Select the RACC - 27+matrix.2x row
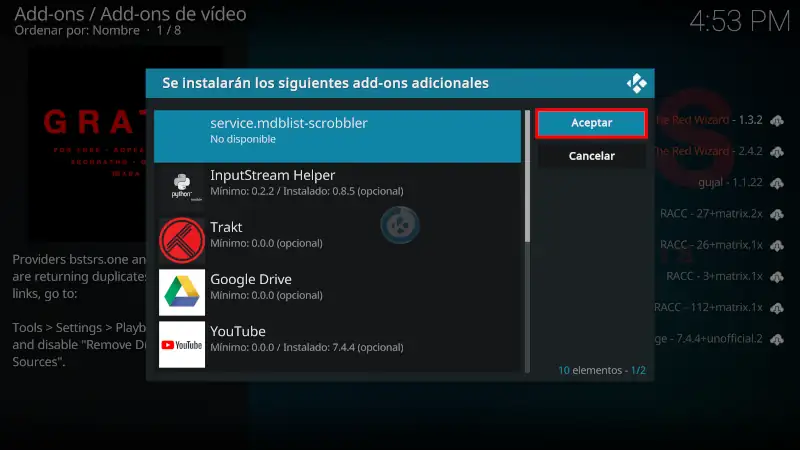Image resolution: width=800 pixels, height=450 pixels. click(722, 214)
